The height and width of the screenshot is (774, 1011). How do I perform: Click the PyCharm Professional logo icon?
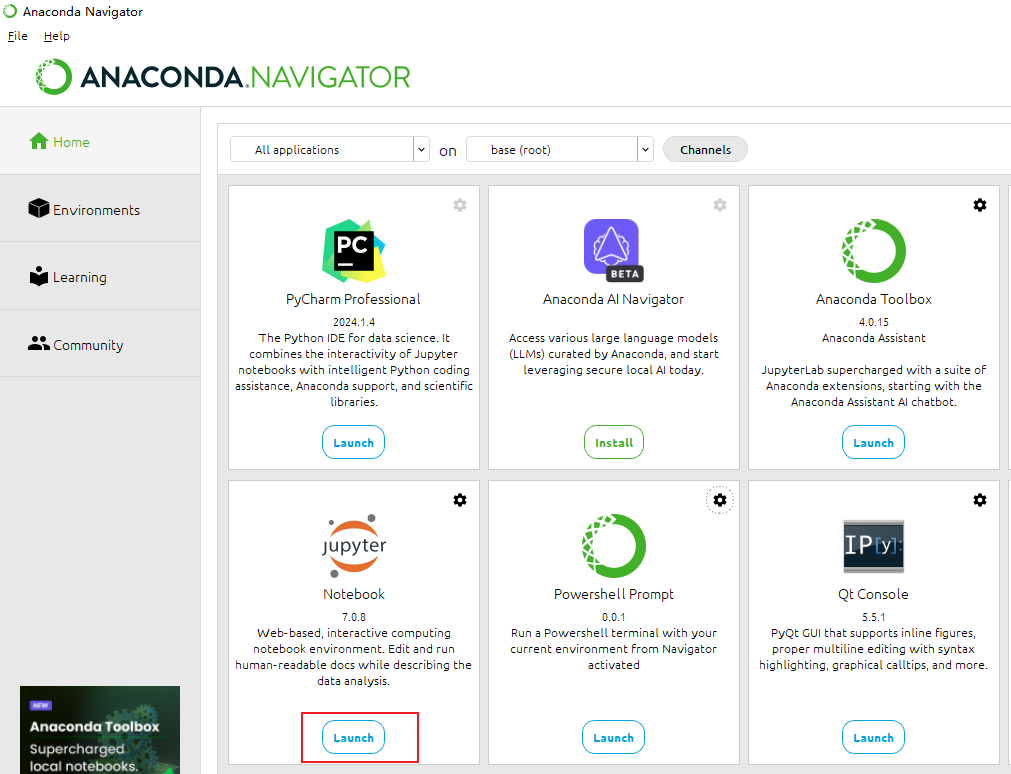[x=353, y=250]
